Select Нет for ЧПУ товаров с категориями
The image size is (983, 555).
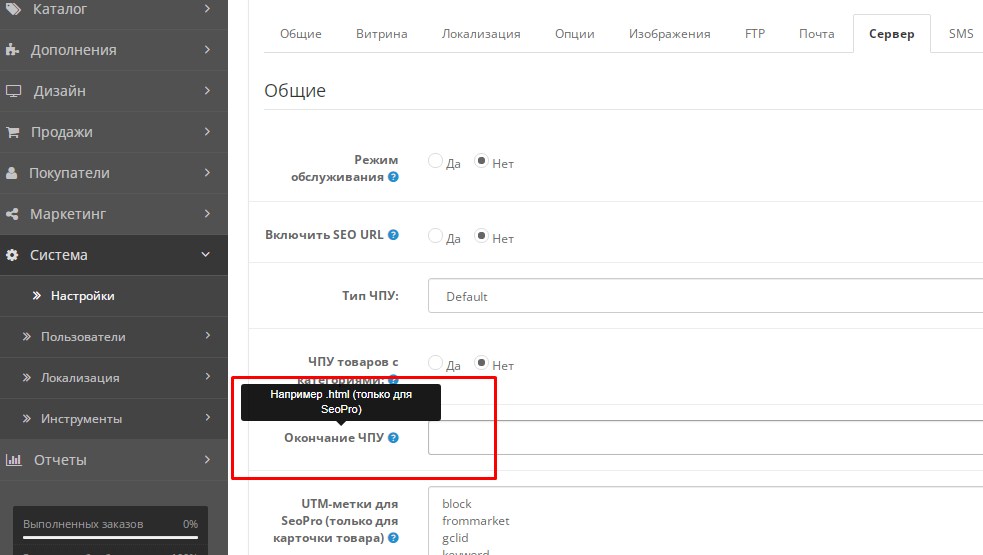coord(481,362)
